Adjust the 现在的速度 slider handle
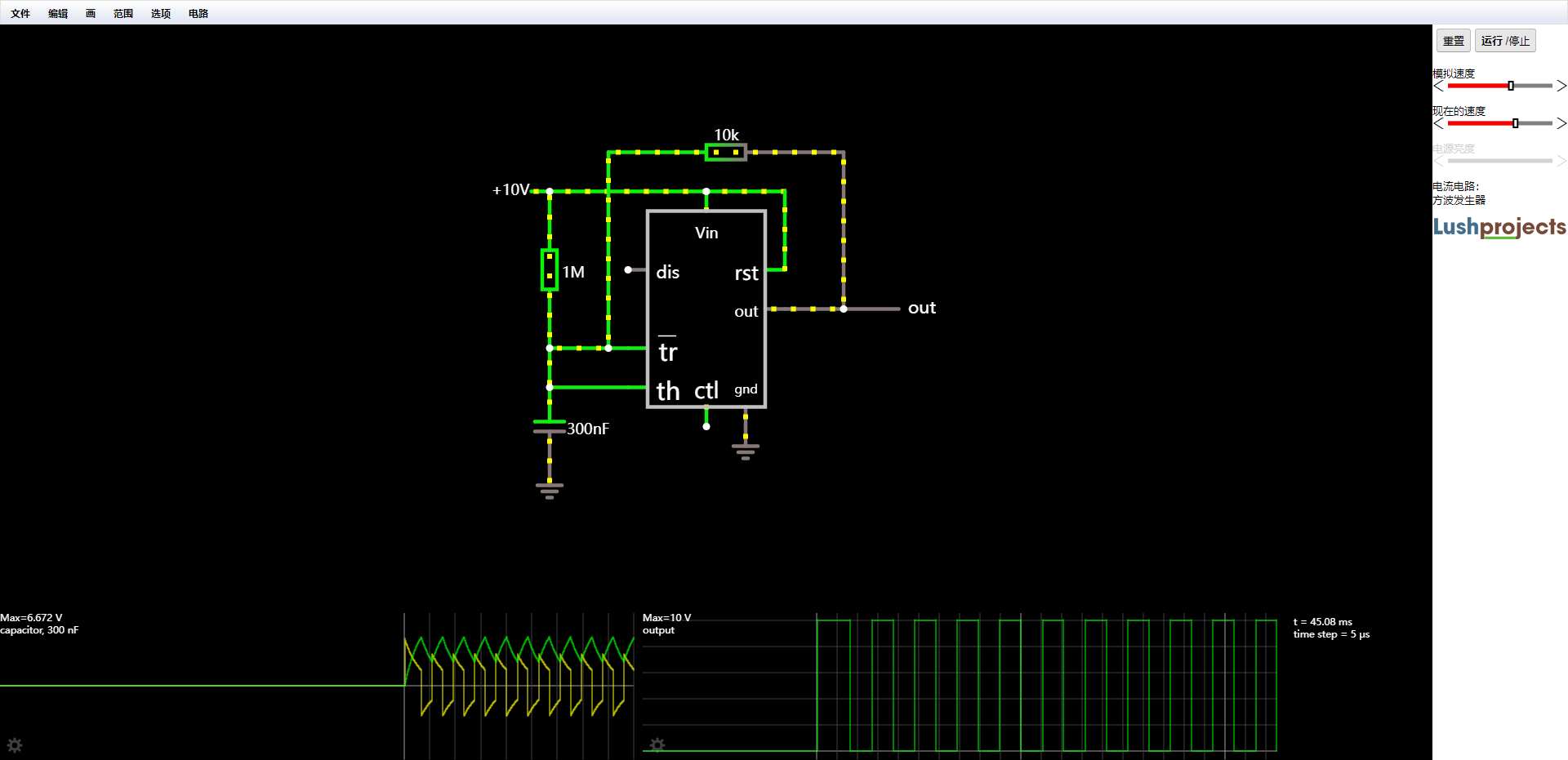This screenshot has width=1568, height=760. pyautogui.click(x=1516, y=123)
